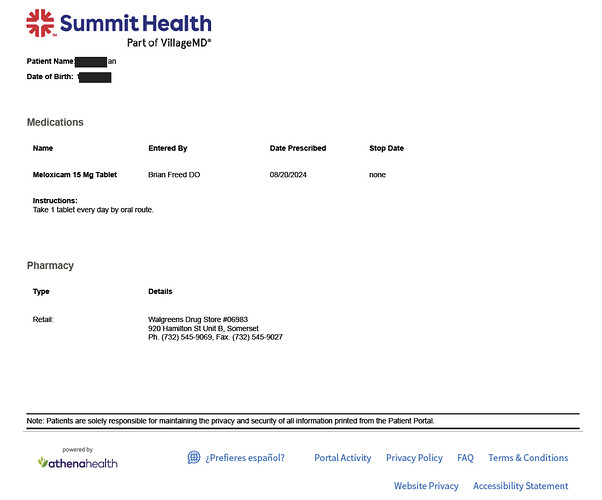
Task: Click the Walgreens Drug Store #06983 text
Action: 198,320
